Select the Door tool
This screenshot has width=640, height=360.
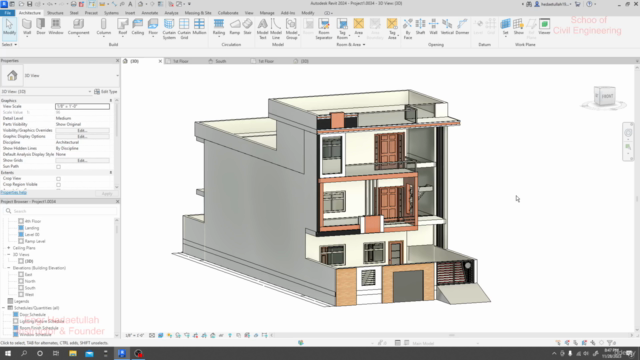[x=41, y=27]
